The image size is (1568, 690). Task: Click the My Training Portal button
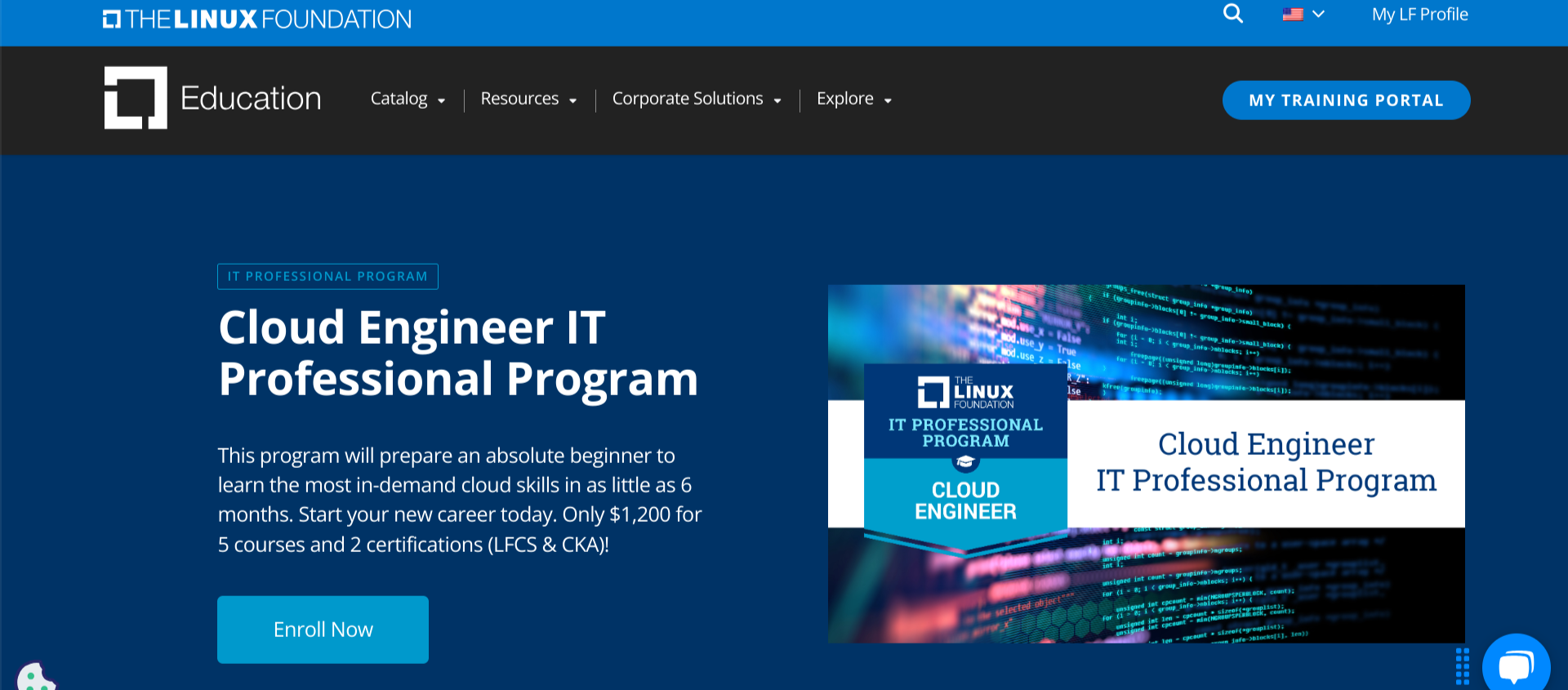[1346, 100]
